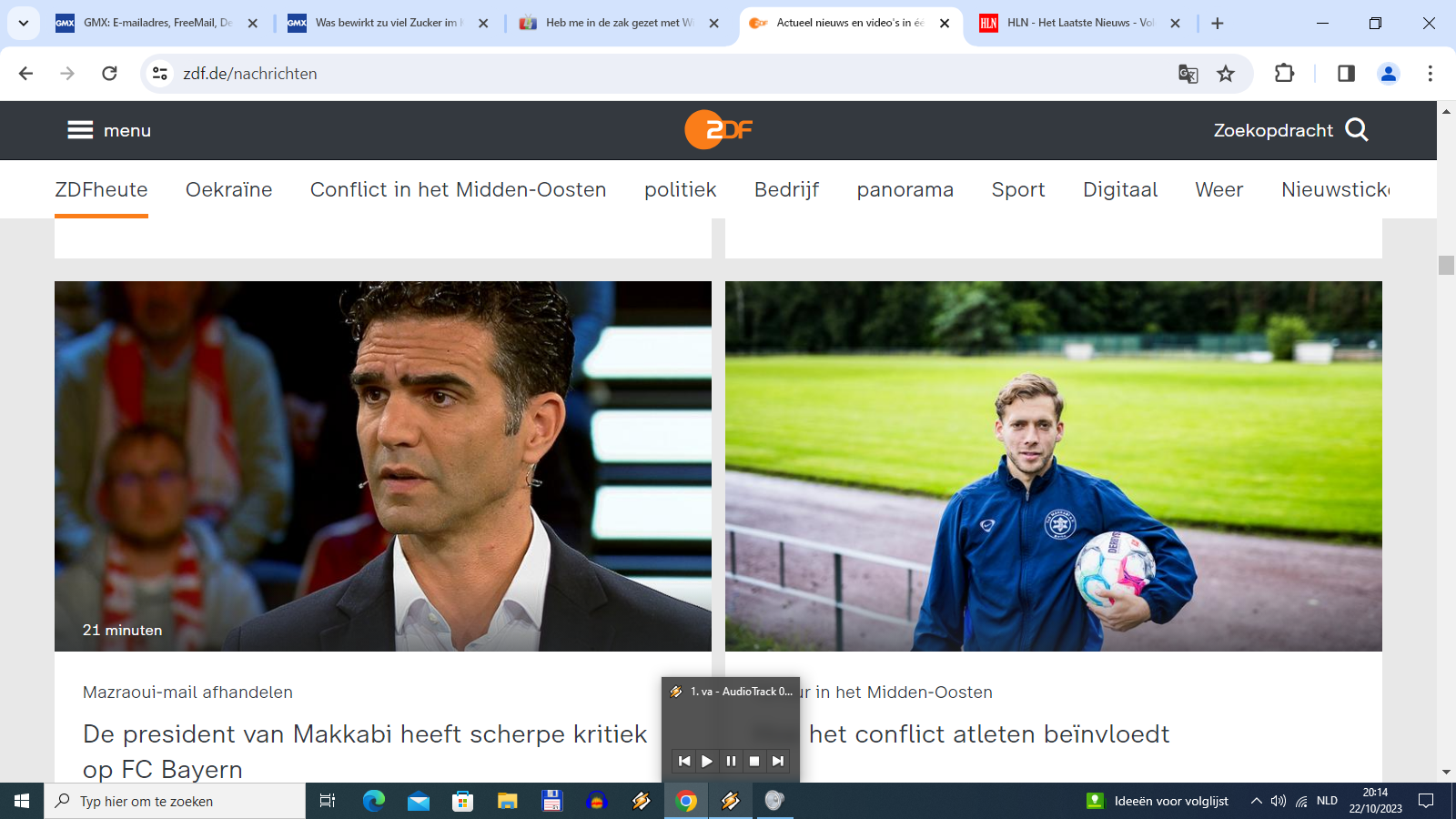
Task: Switch to the HLN Het Laatste Nieuws tab
Action: 1079,23
